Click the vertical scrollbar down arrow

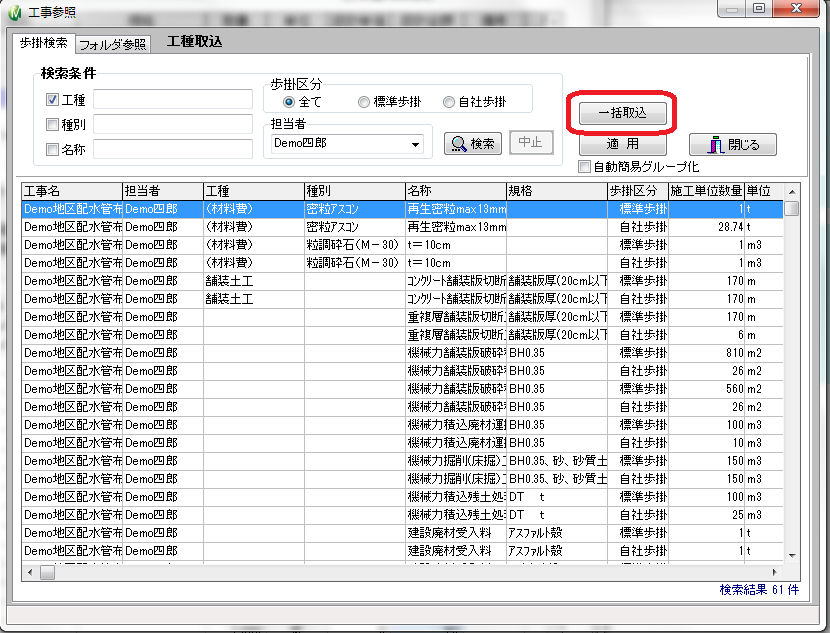792,555
